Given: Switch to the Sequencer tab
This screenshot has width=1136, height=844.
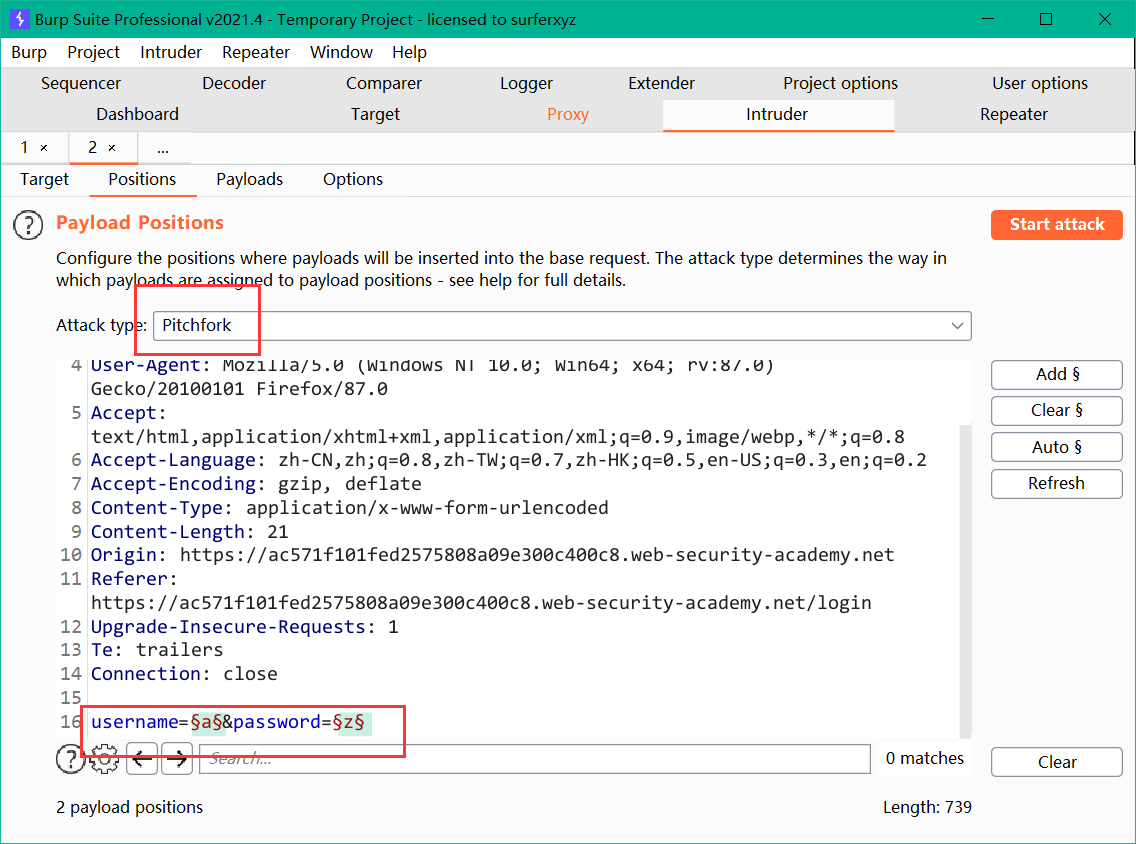Looking at the screenshot, I should tap(81, 83).
